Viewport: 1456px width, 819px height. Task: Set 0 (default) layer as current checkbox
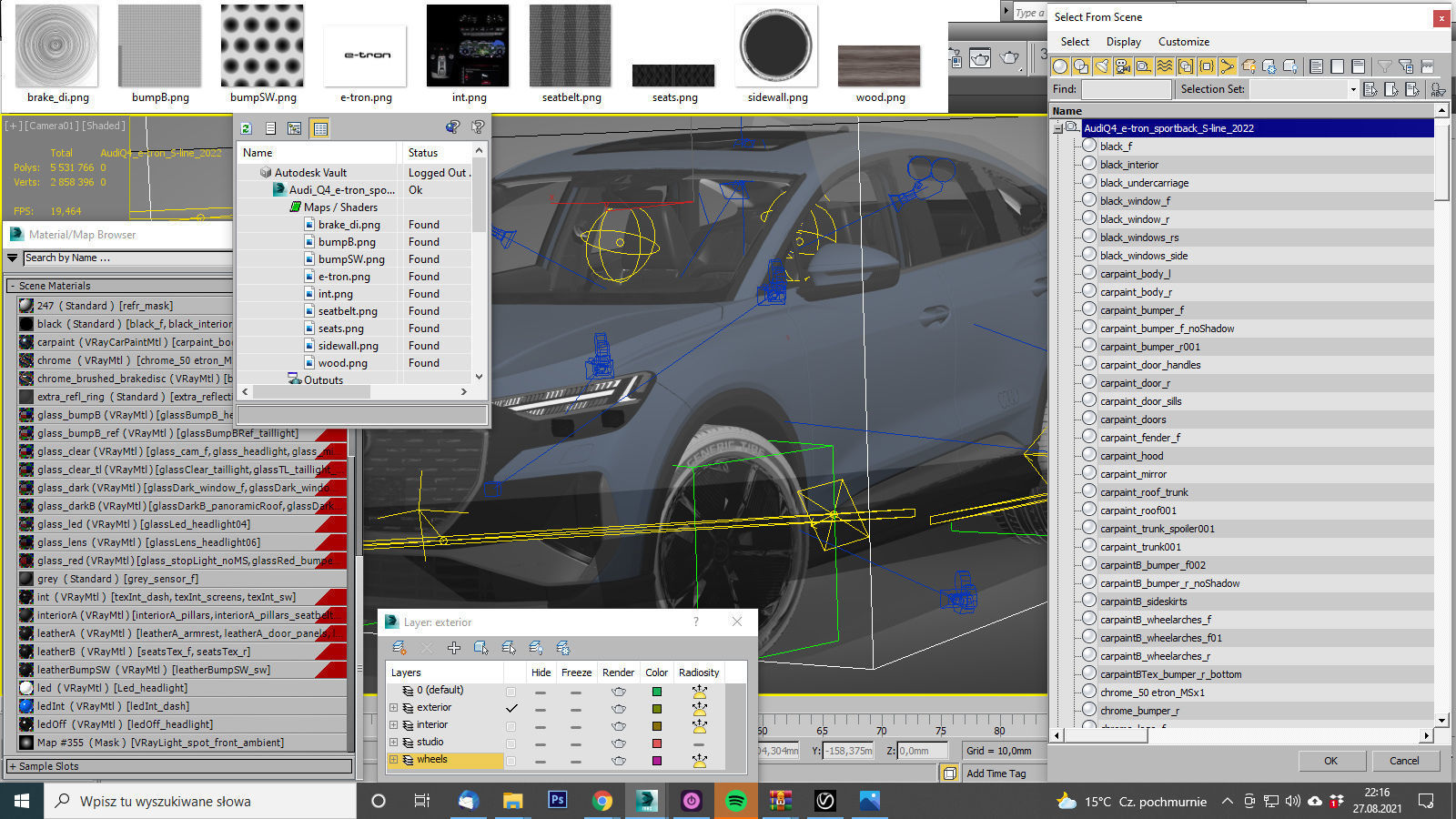tap(511, 692)
